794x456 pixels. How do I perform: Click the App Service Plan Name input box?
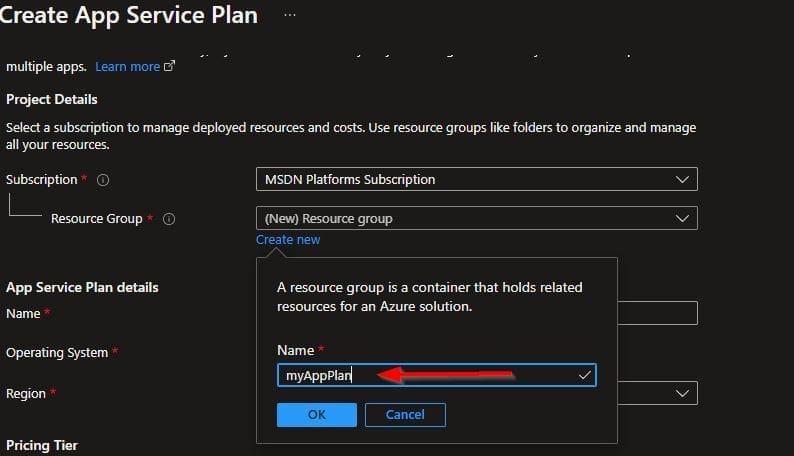[657, 313]
